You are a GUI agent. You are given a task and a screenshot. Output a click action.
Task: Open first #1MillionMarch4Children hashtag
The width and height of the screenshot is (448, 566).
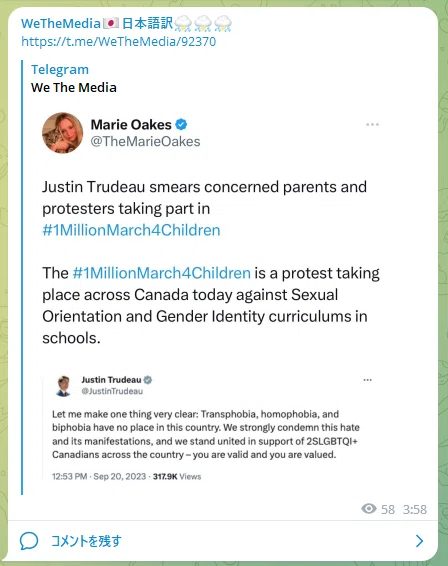pos(131,230)
